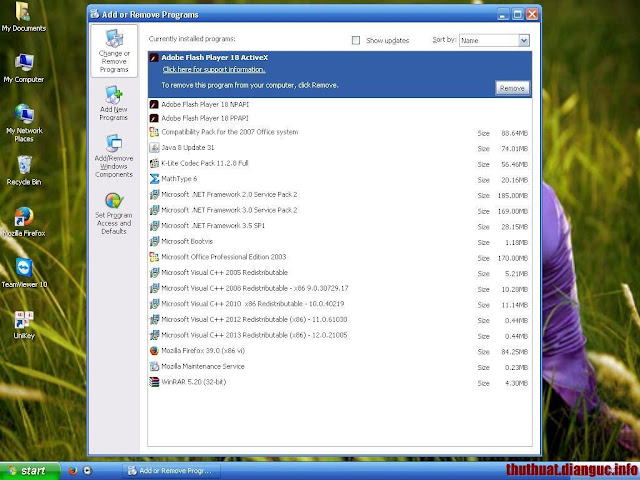The width and height of the screenshot is (640, 480).
Task: Select Adobe Flash Player 18 NPAPI row
Action: pyautogui.click(x=340, y=104)
